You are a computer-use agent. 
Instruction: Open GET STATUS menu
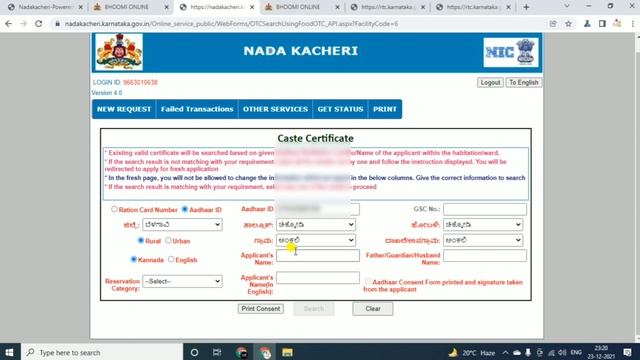point(340,109)
